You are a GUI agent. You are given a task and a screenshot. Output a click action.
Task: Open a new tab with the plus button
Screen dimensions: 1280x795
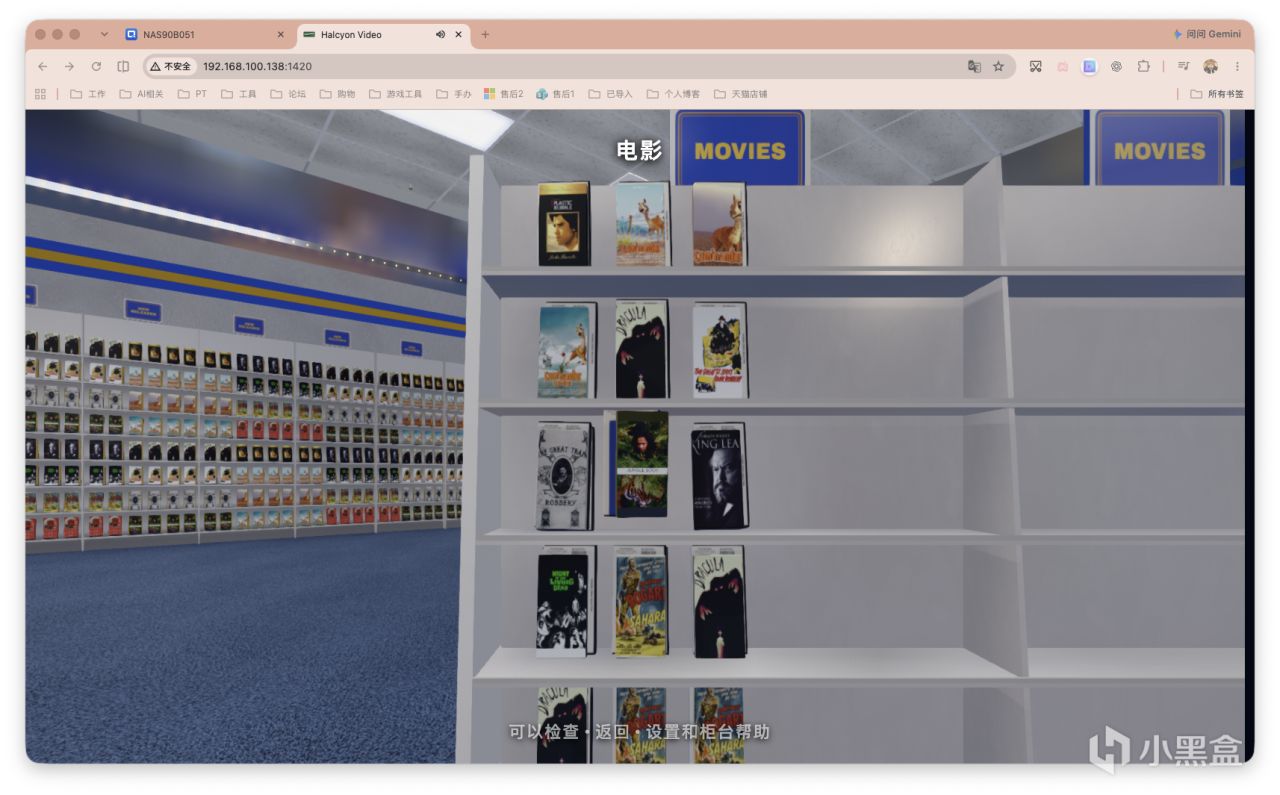[485, 34]
